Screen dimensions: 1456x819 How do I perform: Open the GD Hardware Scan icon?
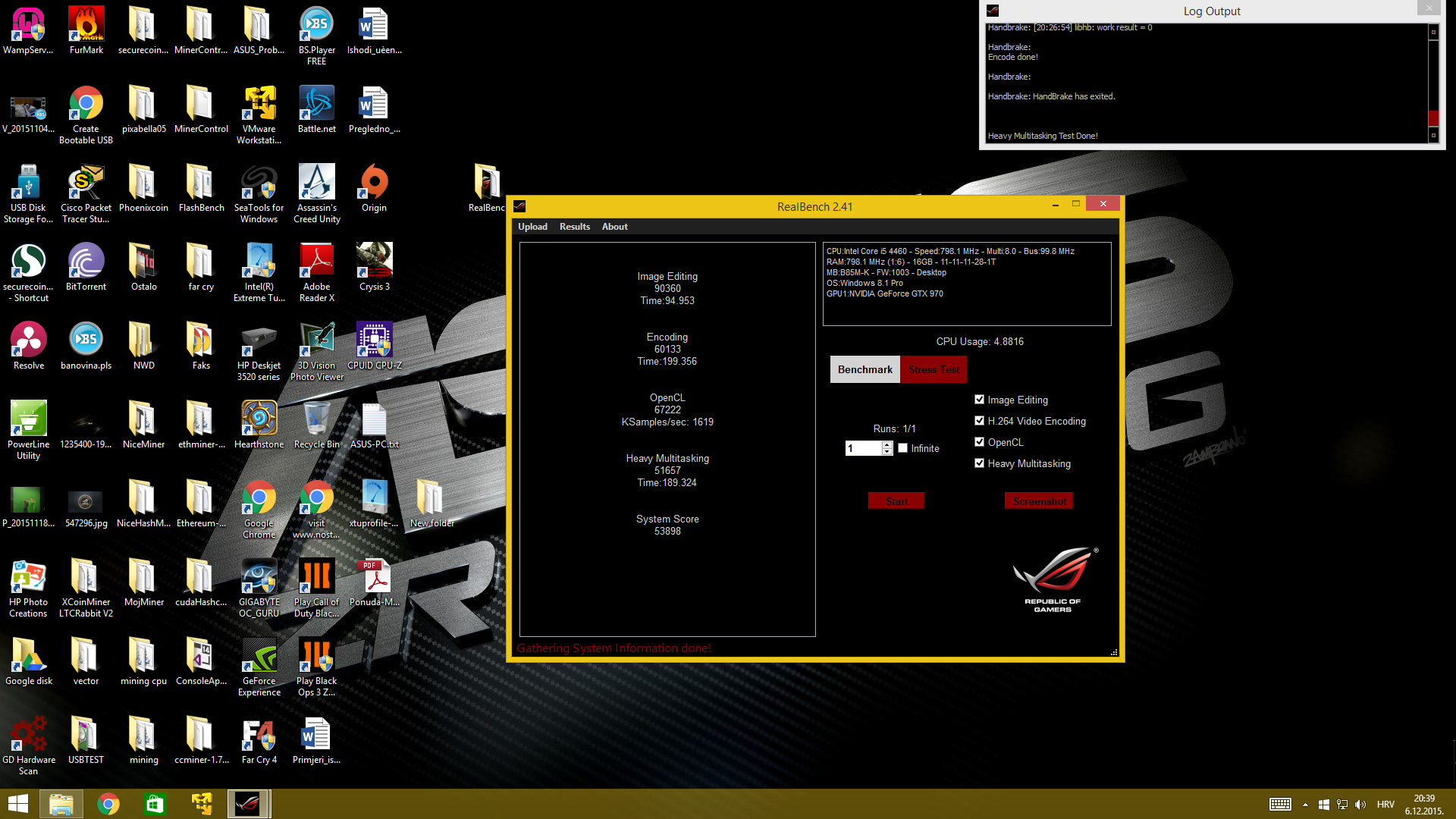[28, 745]
